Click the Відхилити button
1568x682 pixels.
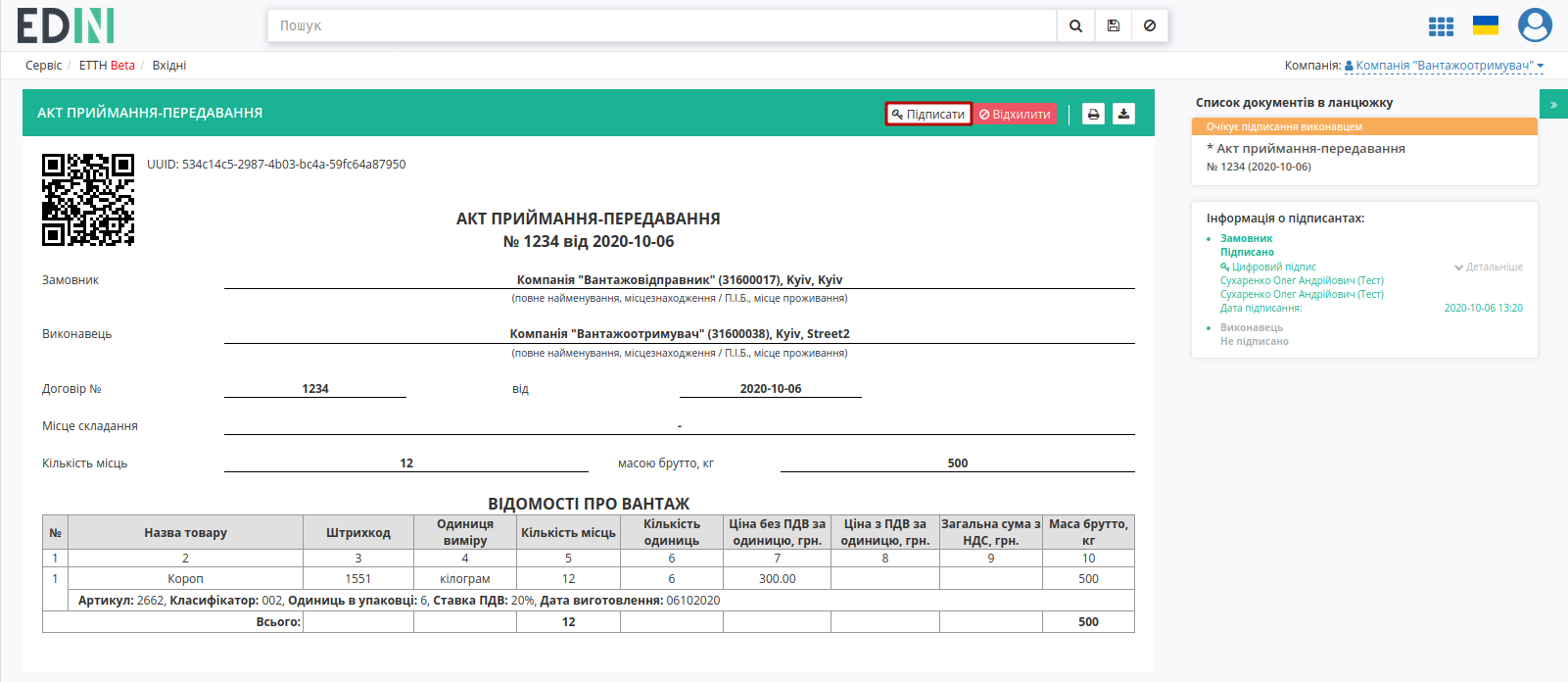click(1015, 114)
